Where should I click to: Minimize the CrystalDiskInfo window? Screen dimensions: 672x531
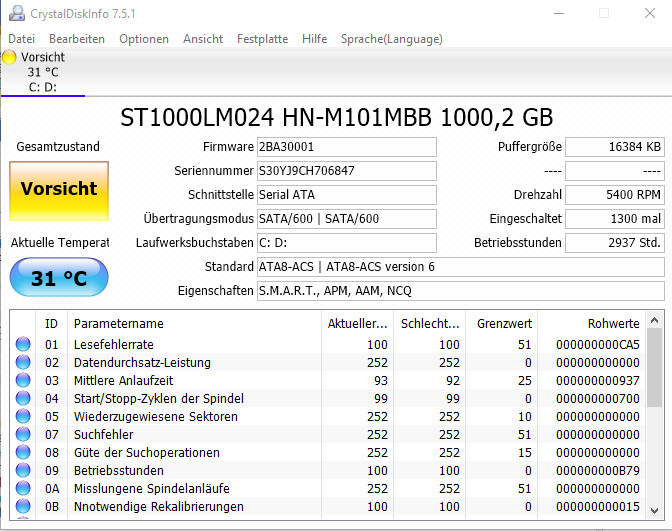559,13
